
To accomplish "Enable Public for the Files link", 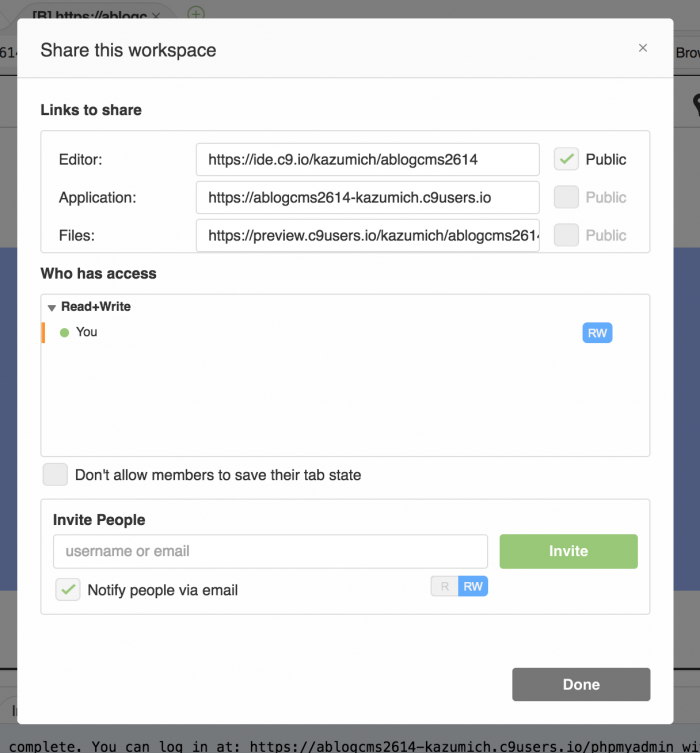I will click(566, 235).
